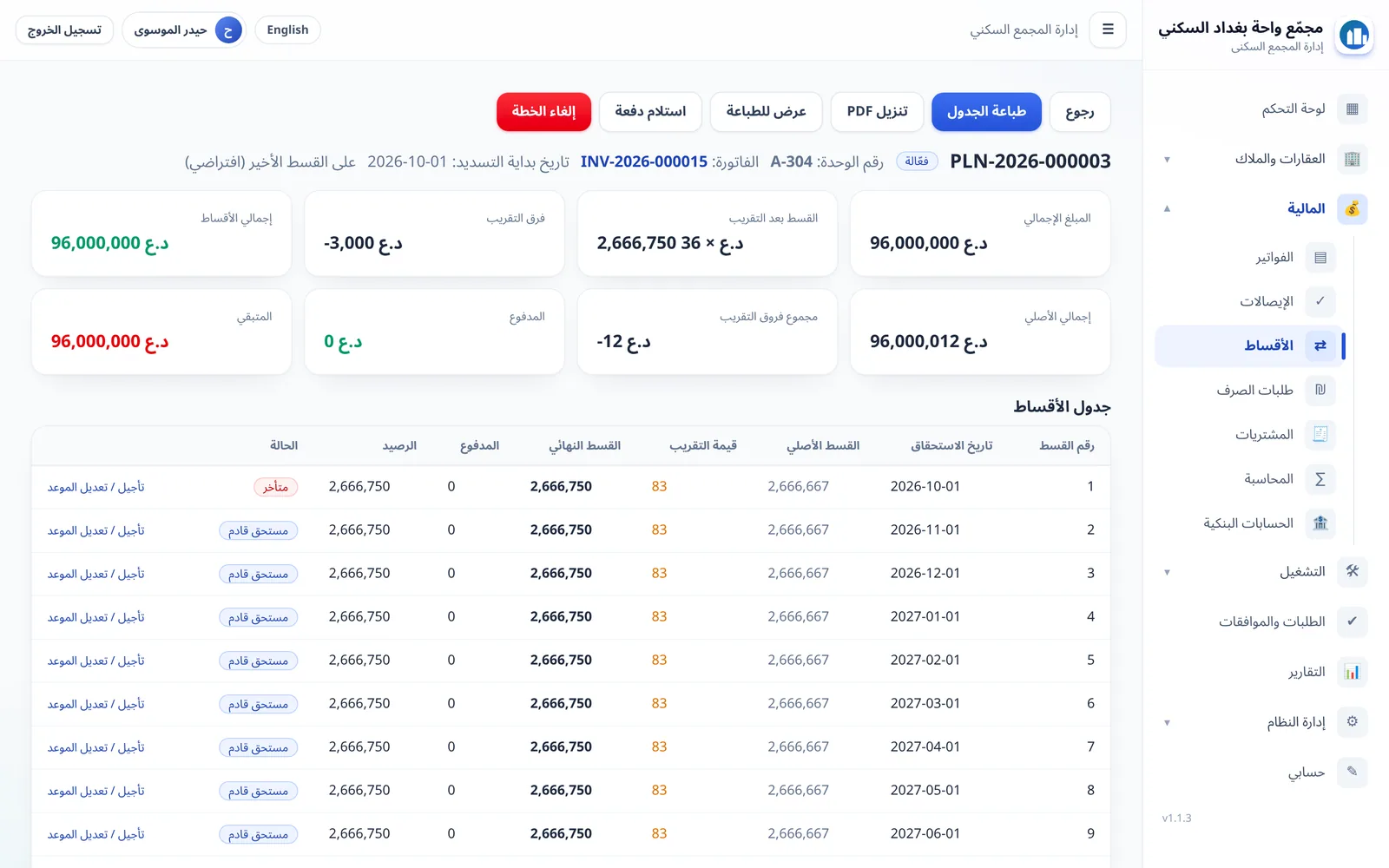
Task: Click the حيدر الموسوي user name
Action: pyautogui.click(x=170, y=30)
